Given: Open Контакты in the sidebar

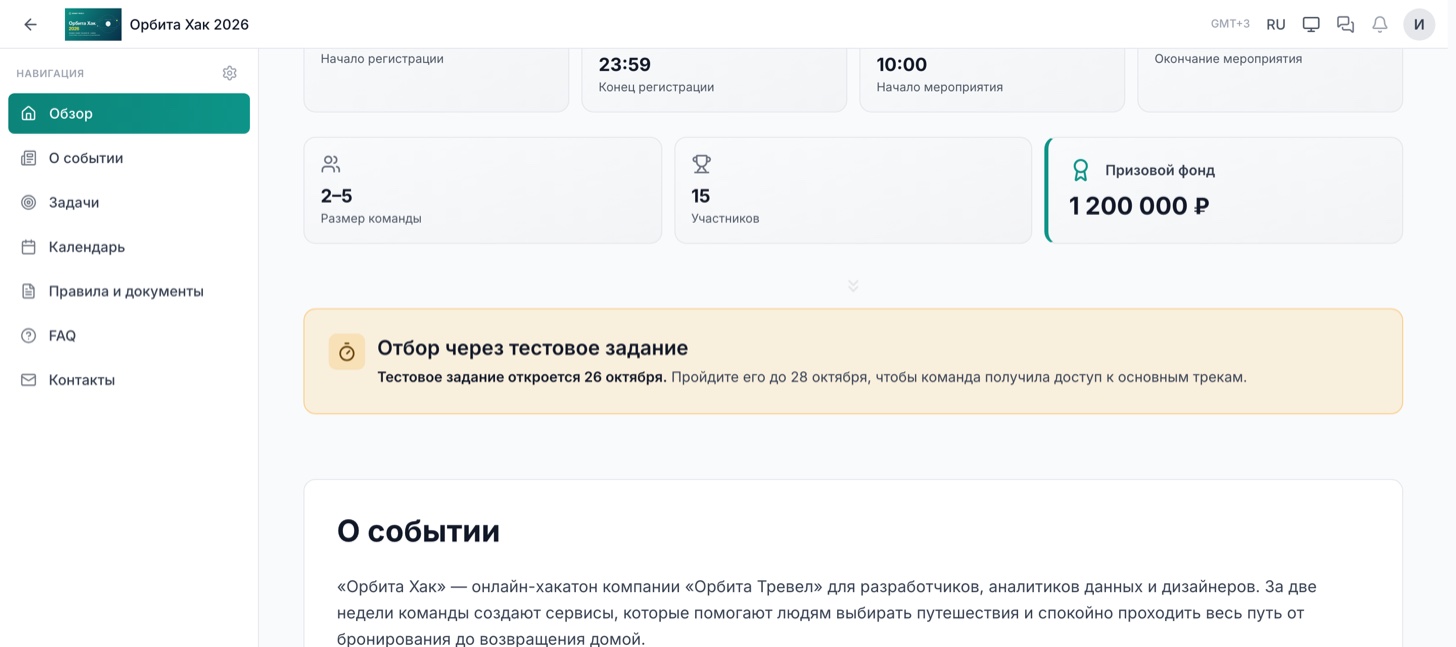Looking at the screenshot, I should pyautogui.click(x=129, y=380).
